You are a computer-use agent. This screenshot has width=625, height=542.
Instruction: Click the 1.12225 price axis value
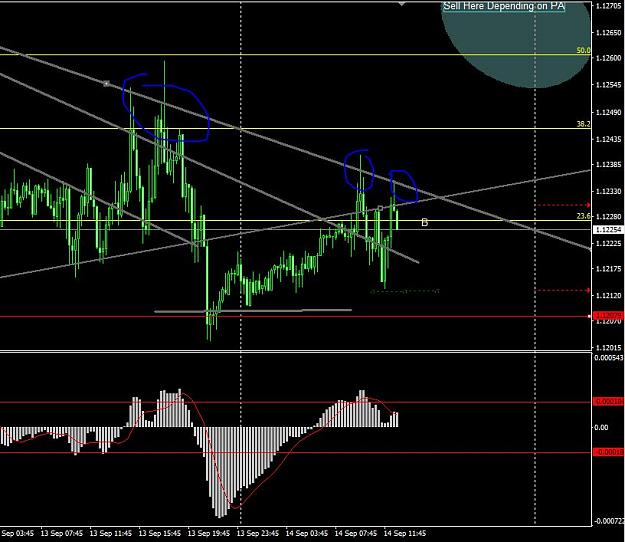coord(608,243)
